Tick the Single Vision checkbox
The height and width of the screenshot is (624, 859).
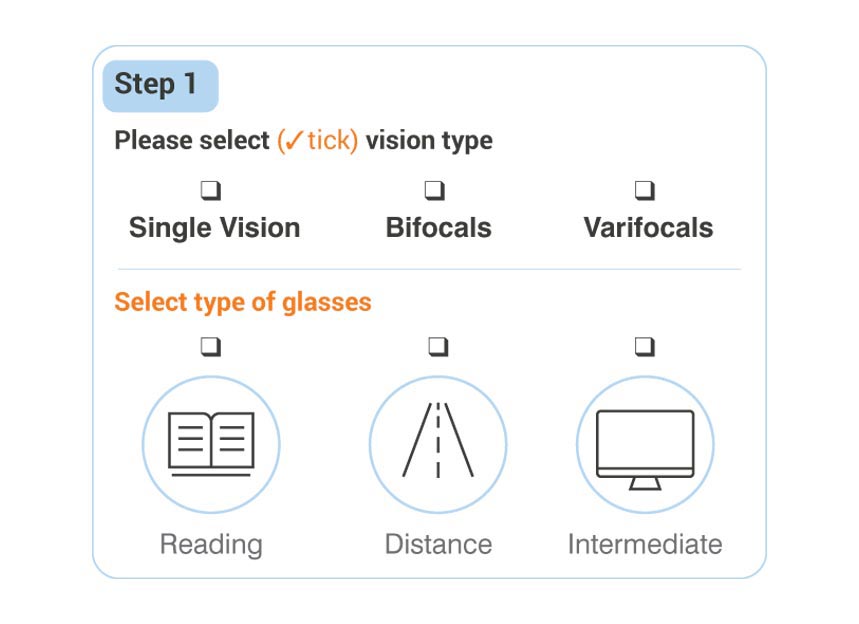click(211, 191)
